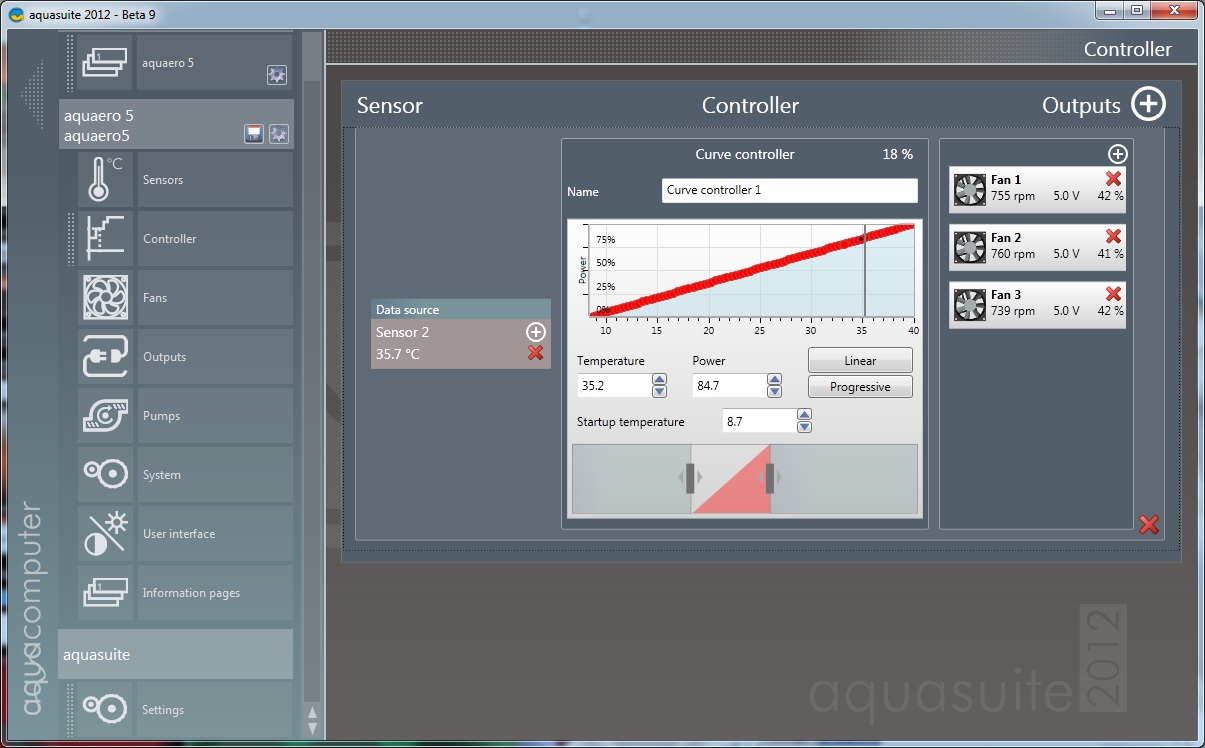The height and width of the screenshot is (748, 1205).
Task: Remove Fan 1 output
Action: (x=1113, y=179)
